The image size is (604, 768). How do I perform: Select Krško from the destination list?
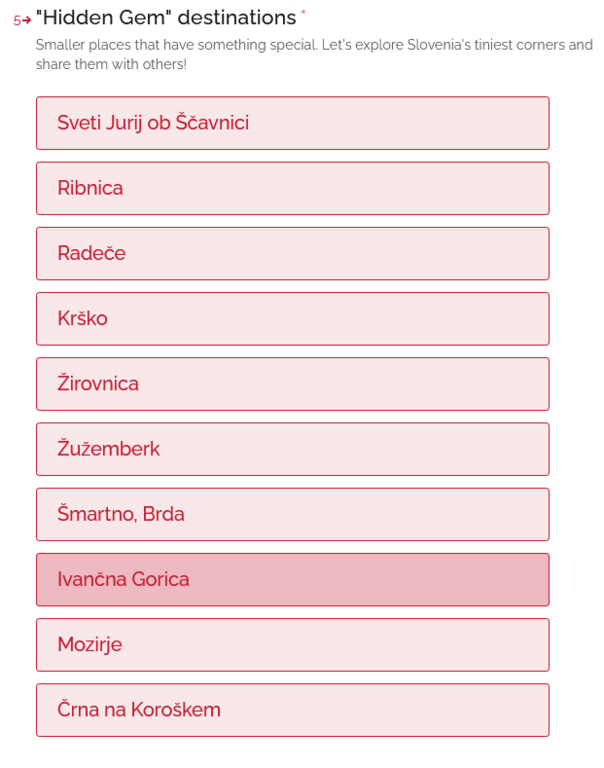pyautogui.click(x=292, y=318)
